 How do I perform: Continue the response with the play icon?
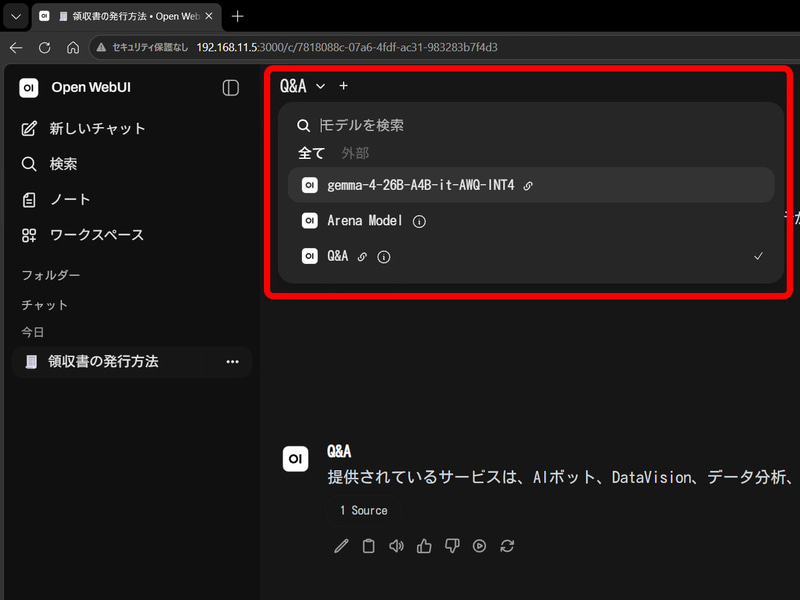coord(480,546)
